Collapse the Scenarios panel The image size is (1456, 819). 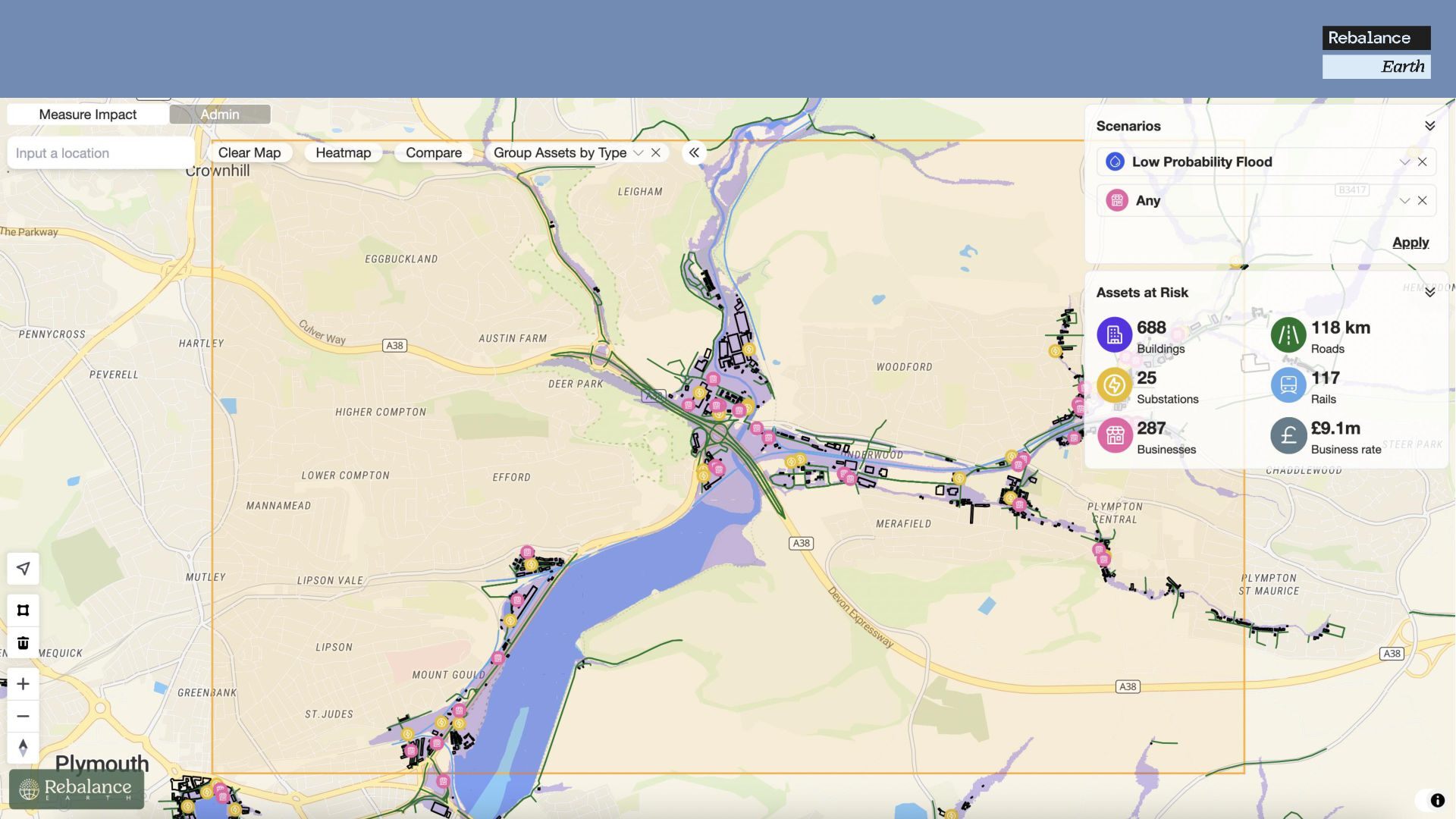(1429, 126)
